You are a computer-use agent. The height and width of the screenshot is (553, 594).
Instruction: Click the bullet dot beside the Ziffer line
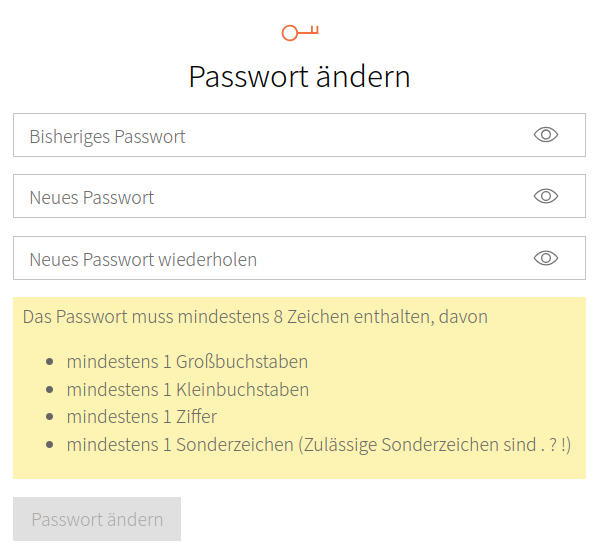49,417
